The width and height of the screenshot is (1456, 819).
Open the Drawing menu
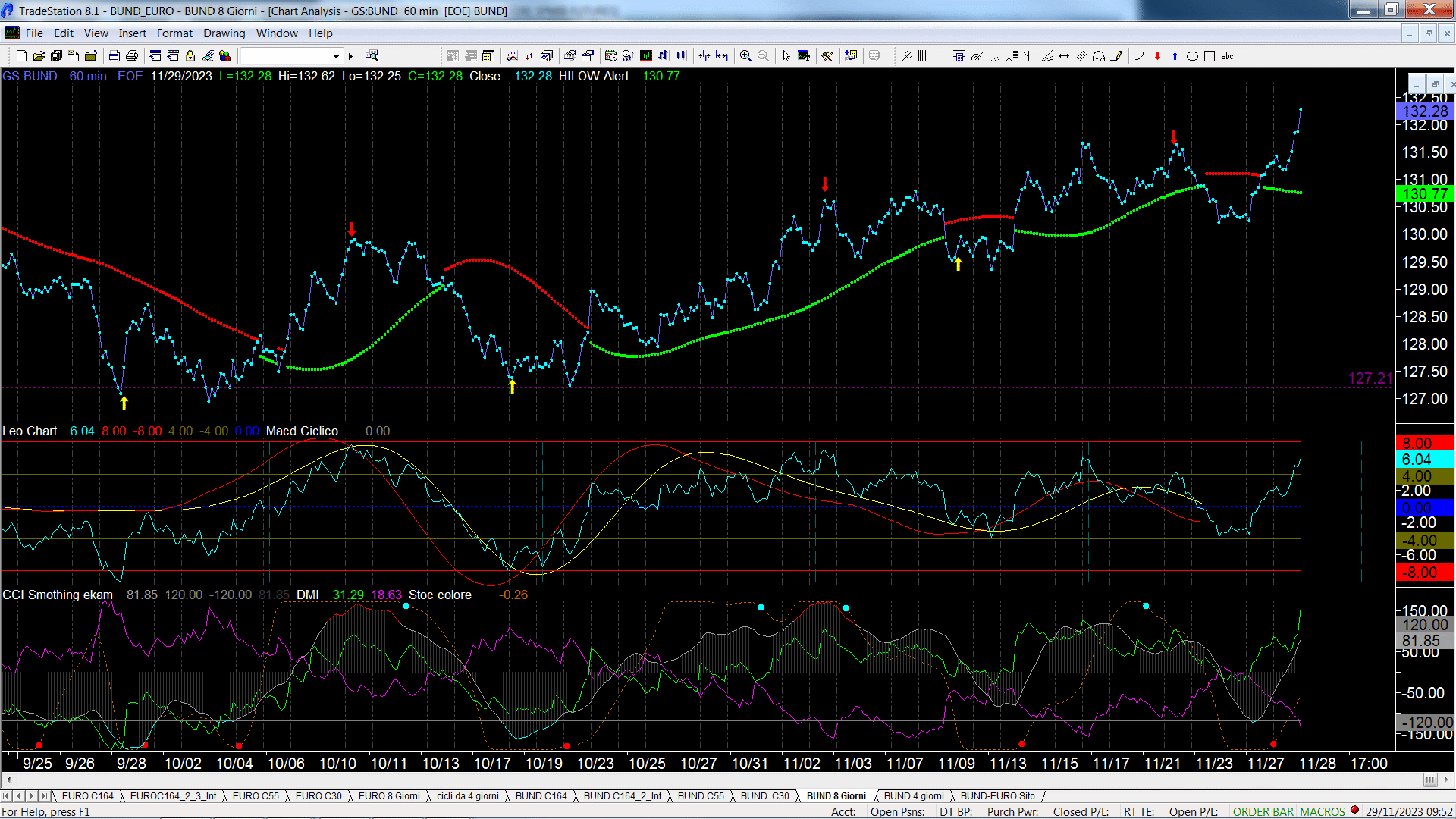pos(224,33)
